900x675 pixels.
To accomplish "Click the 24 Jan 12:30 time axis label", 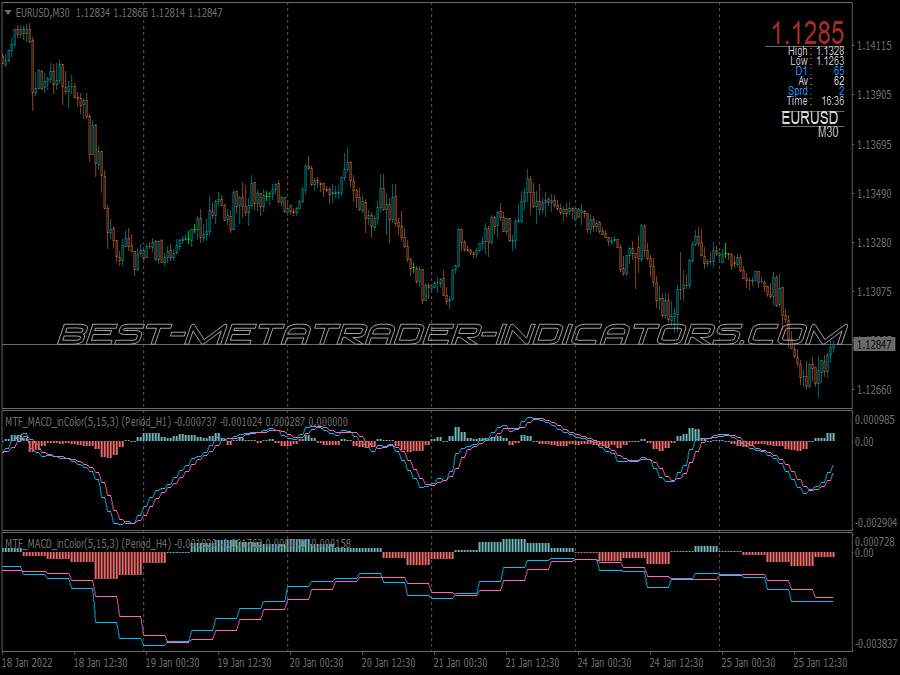I will (676, 663).
